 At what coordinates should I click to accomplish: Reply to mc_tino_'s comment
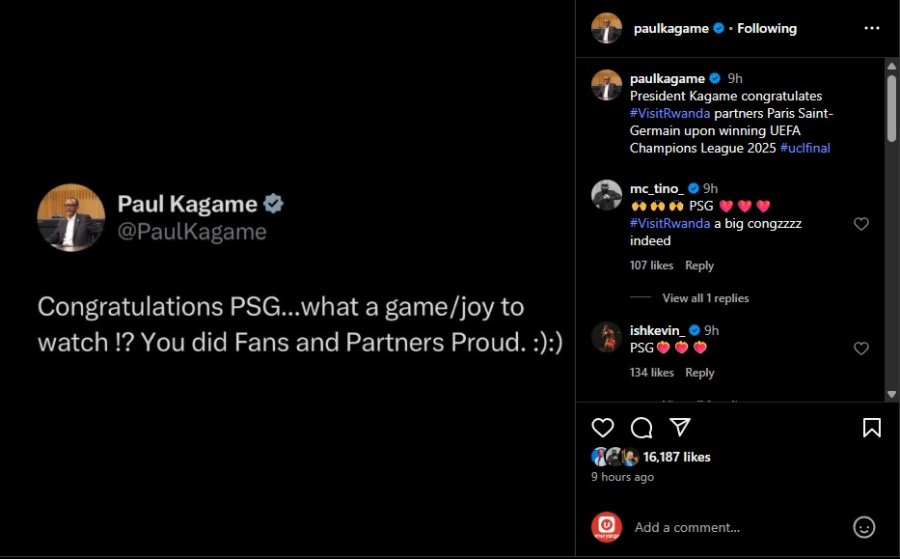point(699,266)
